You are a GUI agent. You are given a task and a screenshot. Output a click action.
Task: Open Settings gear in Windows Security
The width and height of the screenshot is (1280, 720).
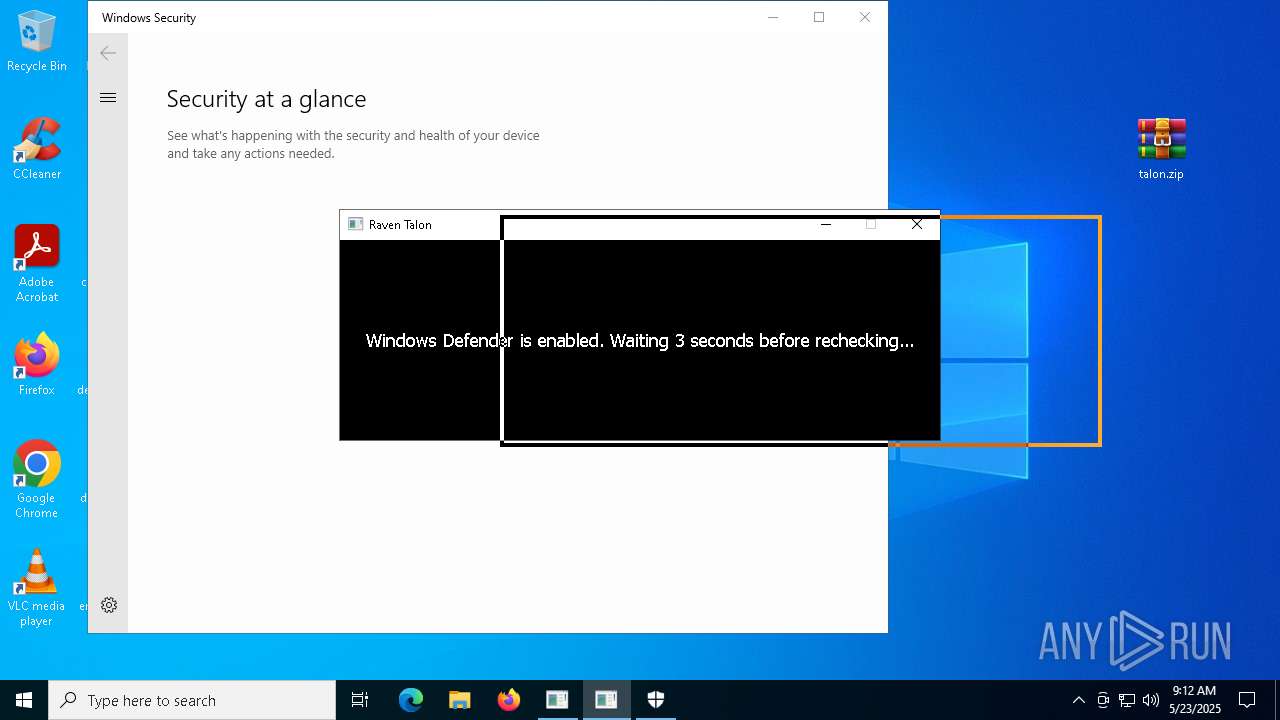coord(109,605)
